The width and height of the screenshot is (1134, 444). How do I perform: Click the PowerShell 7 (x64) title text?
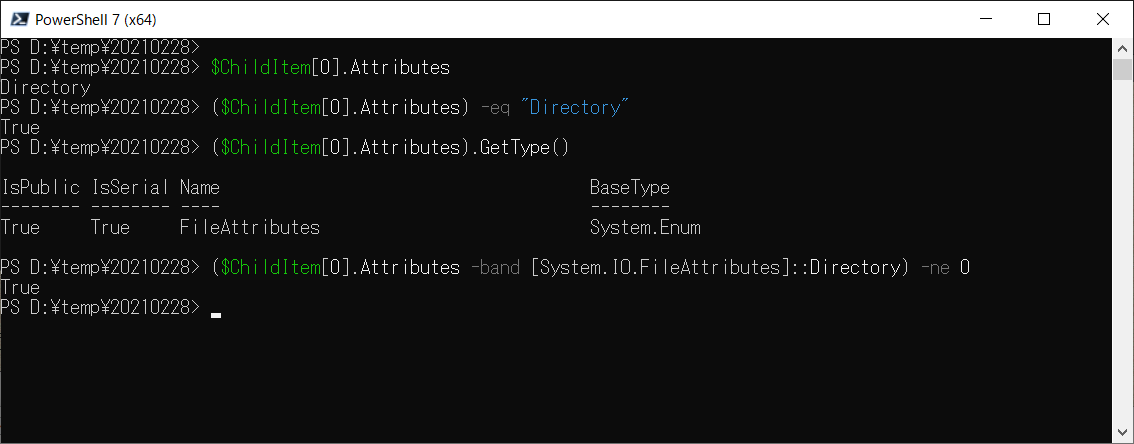[x=95, y=20]
